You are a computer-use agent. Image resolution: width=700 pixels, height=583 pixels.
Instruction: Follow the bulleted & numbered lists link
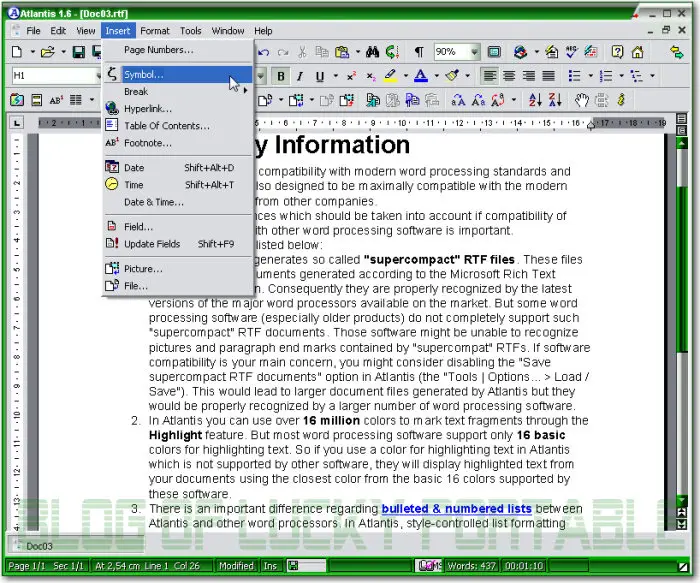click(x=456, y=508)
